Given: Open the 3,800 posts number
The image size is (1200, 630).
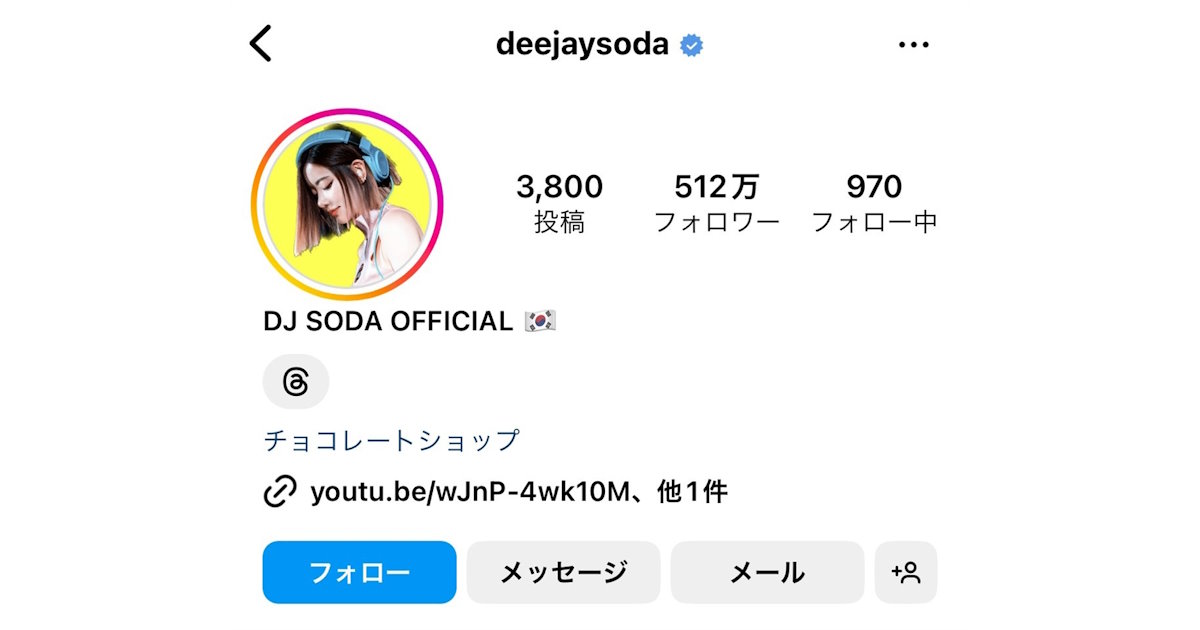Looking at the screenshot, I should pos(560,187).
